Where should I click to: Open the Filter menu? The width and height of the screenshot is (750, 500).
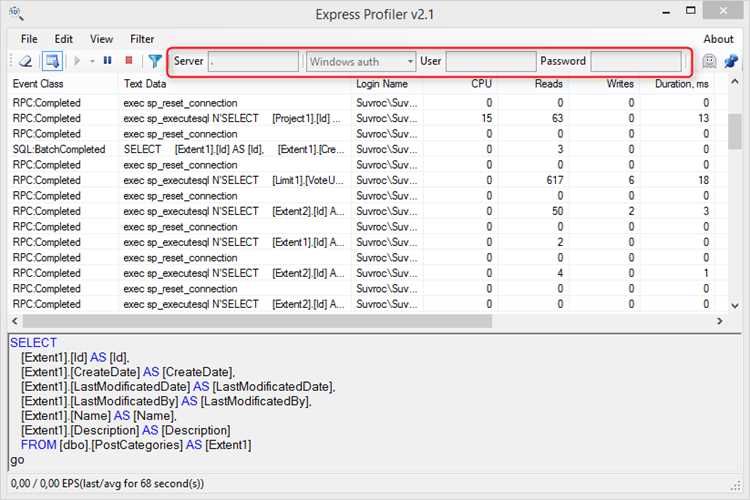[142, 39]
